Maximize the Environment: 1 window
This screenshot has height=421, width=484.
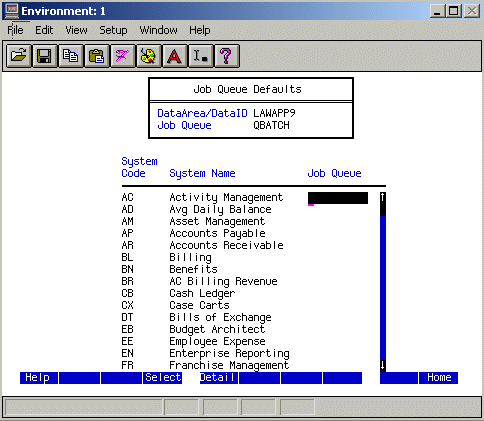point(453,11)
